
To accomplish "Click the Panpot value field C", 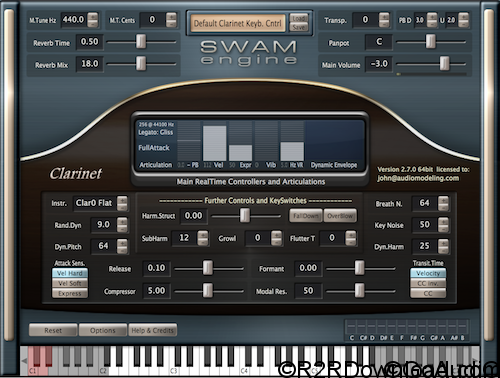I will [379, 42].
